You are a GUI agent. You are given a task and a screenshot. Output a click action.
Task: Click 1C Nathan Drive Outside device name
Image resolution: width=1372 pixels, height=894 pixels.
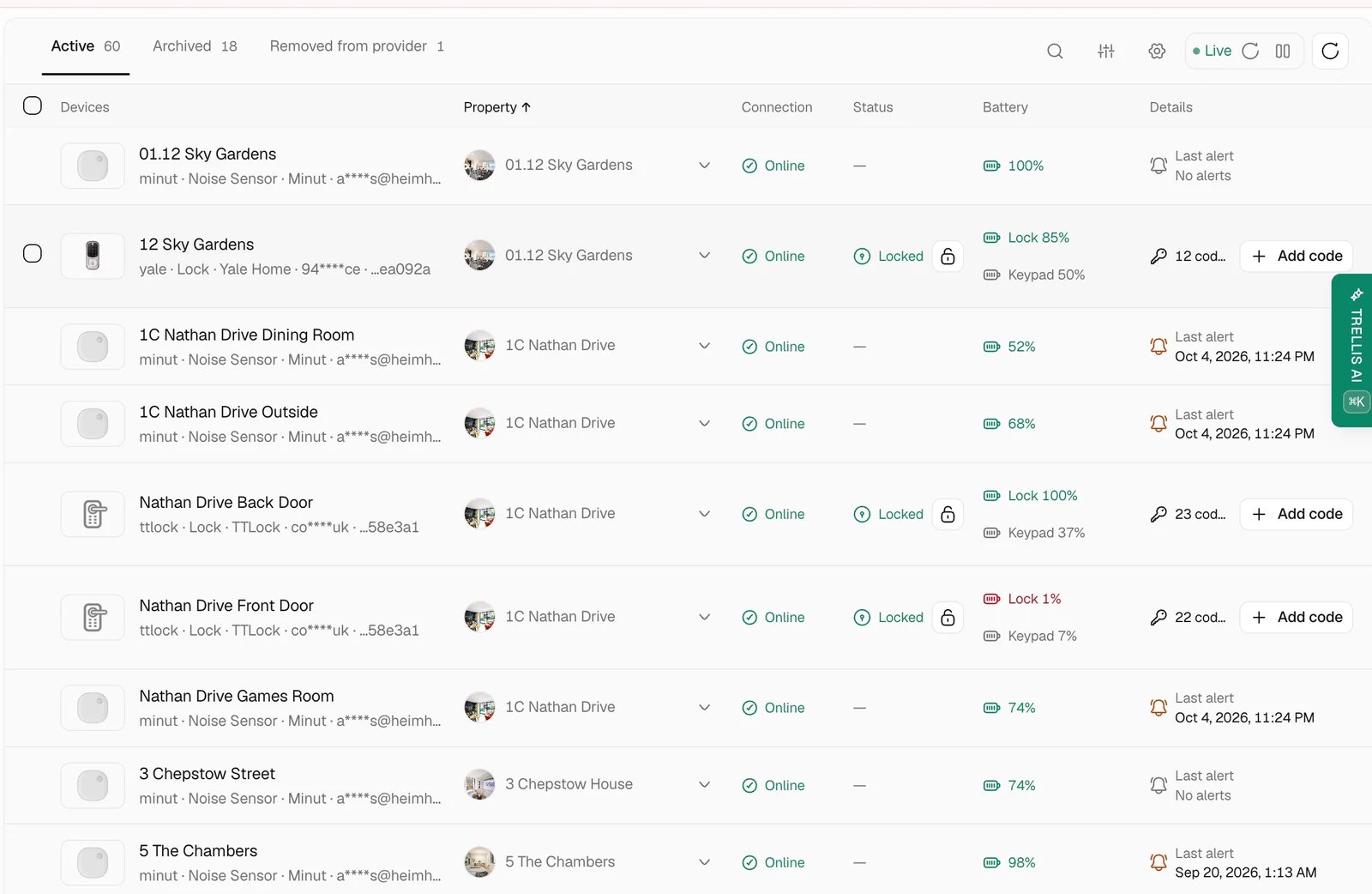tap(228, 412)
